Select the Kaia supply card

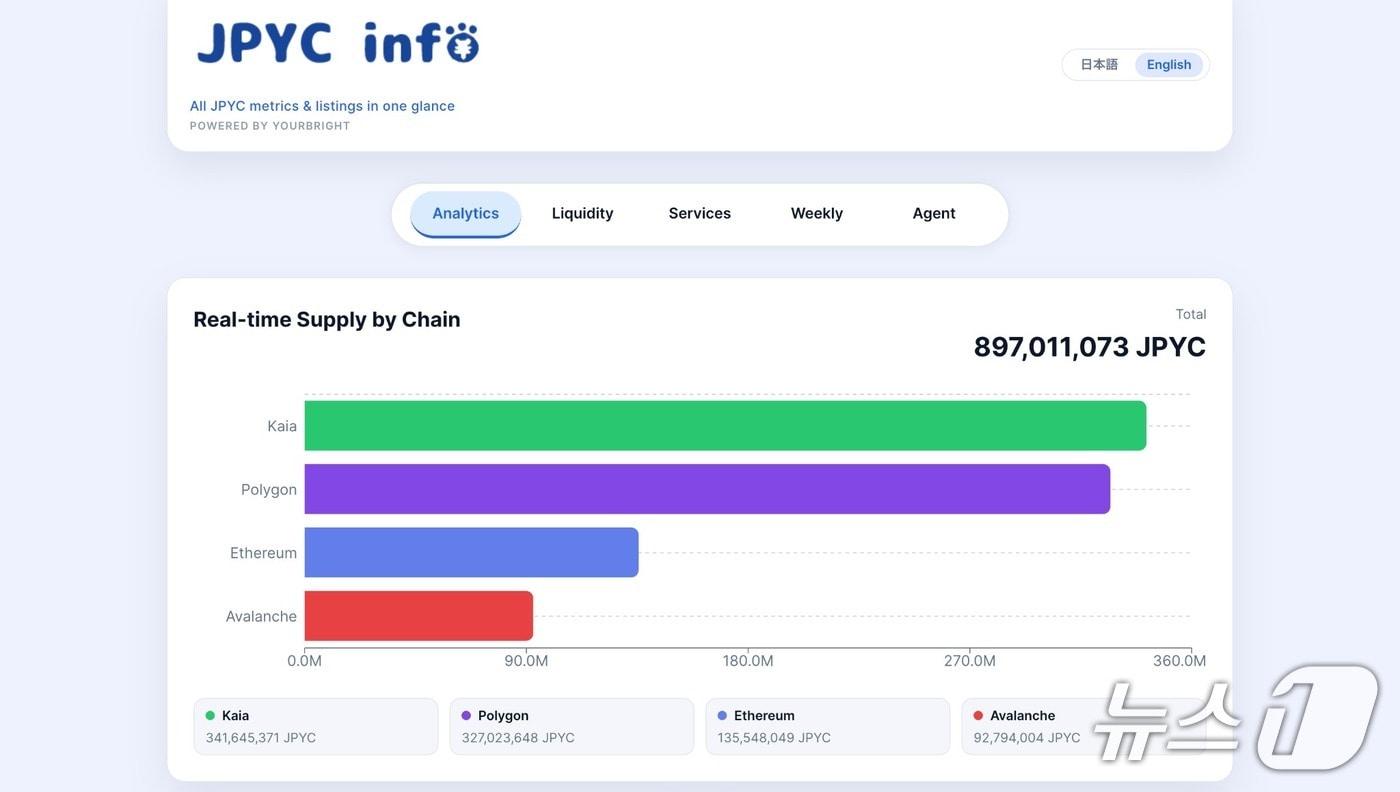tap(316, 727)
